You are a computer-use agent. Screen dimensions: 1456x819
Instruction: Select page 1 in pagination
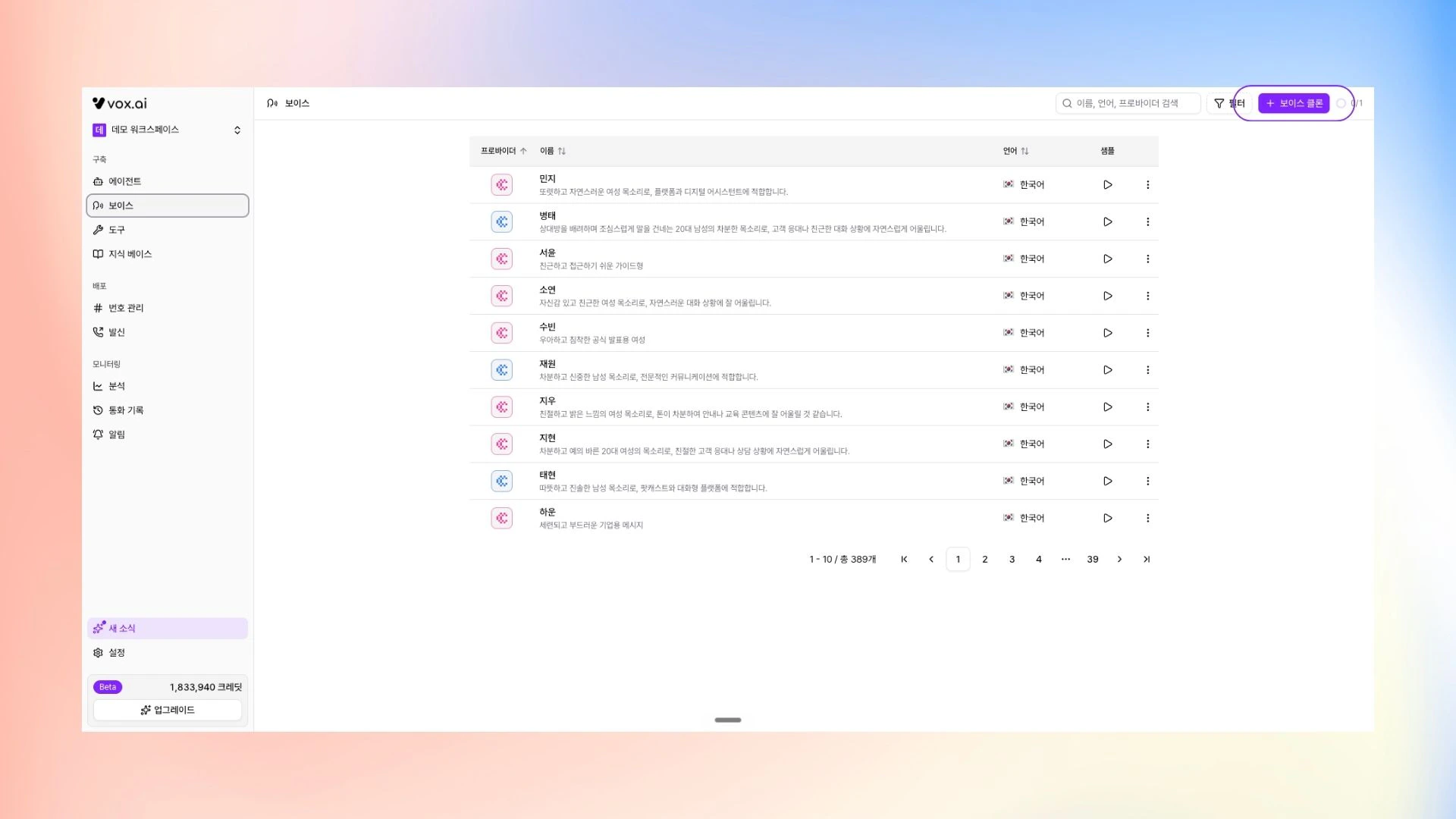coord(958,560)
